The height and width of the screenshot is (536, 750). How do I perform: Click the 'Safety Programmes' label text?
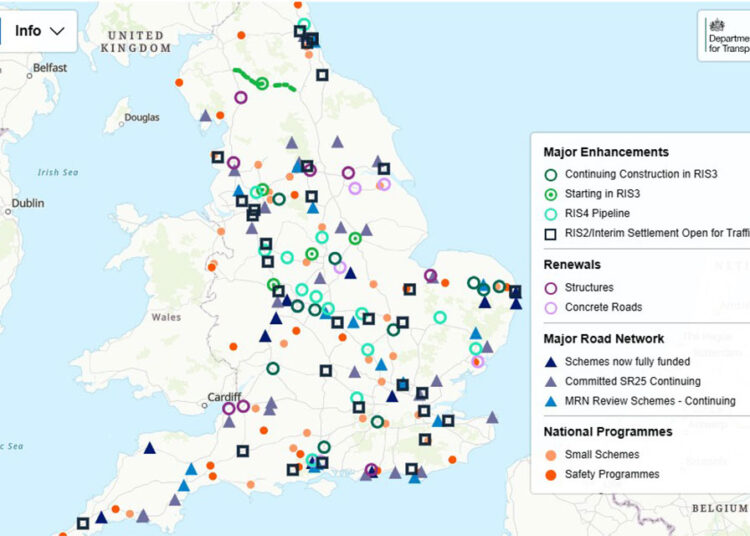click(612, 474)
